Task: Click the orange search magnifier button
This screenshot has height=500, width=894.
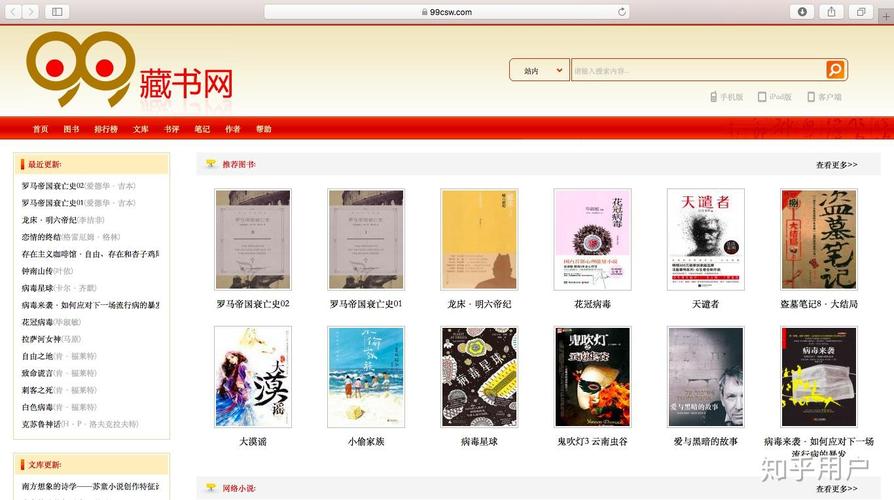Action: (x=835, y=70)
